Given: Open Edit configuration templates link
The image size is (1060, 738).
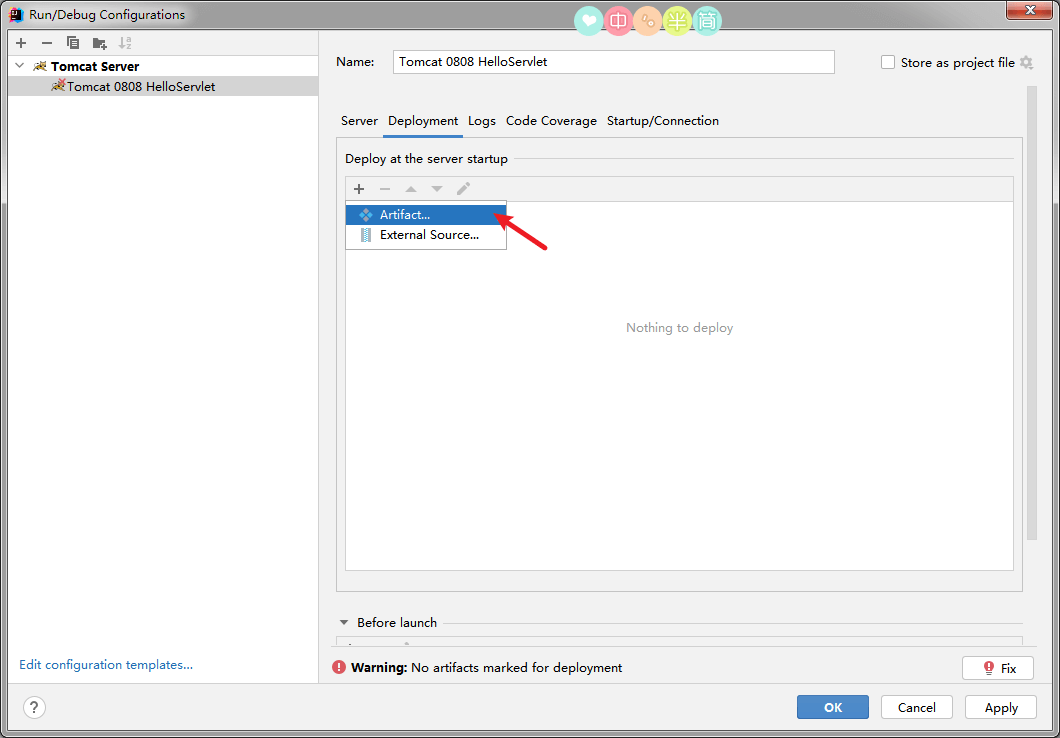Looking at the screenshot, I should click(x=106, y=665).
